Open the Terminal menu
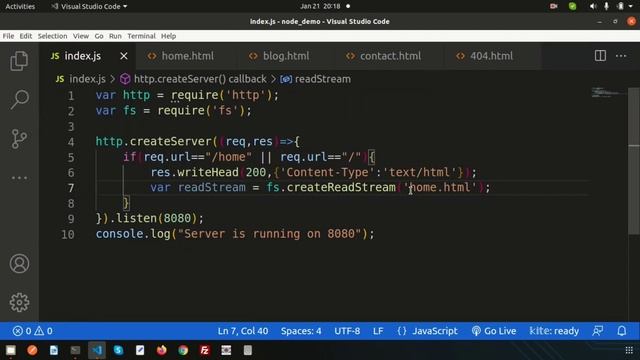 coord(141,36)
